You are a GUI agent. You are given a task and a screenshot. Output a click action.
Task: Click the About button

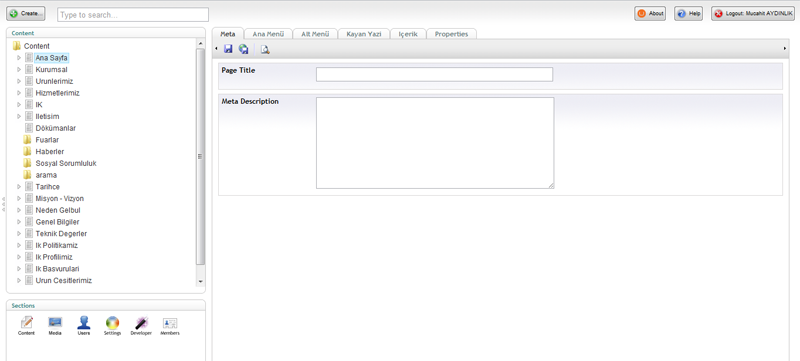click(650, 14)
